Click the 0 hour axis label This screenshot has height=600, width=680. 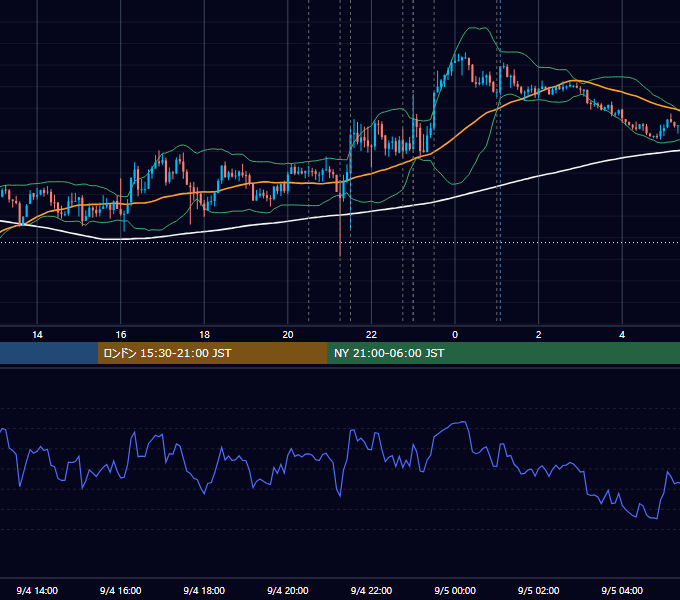[455, 335]
